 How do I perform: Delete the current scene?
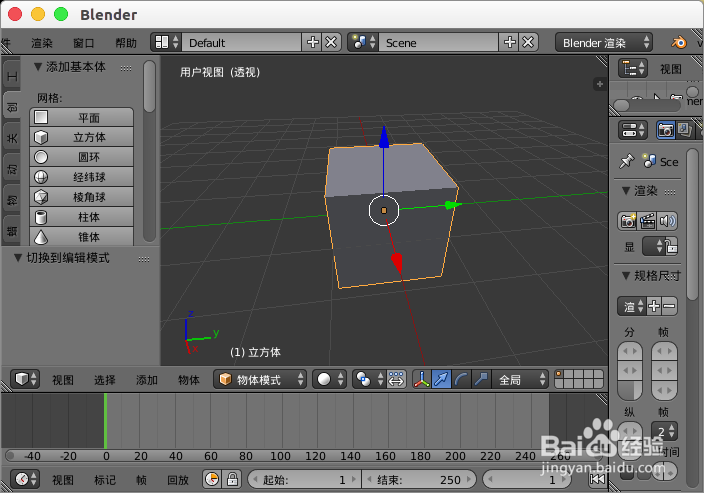click(528, 43)
